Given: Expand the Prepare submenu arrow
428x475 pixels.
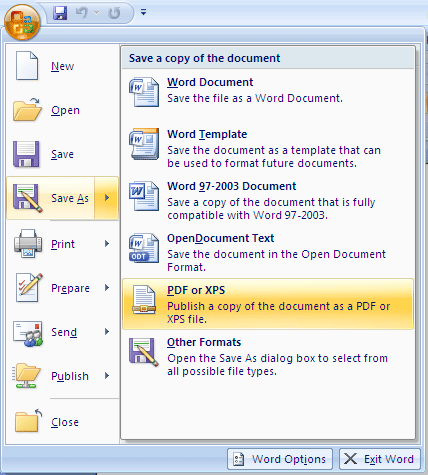Looking at the screenshot, I should 107,288.
